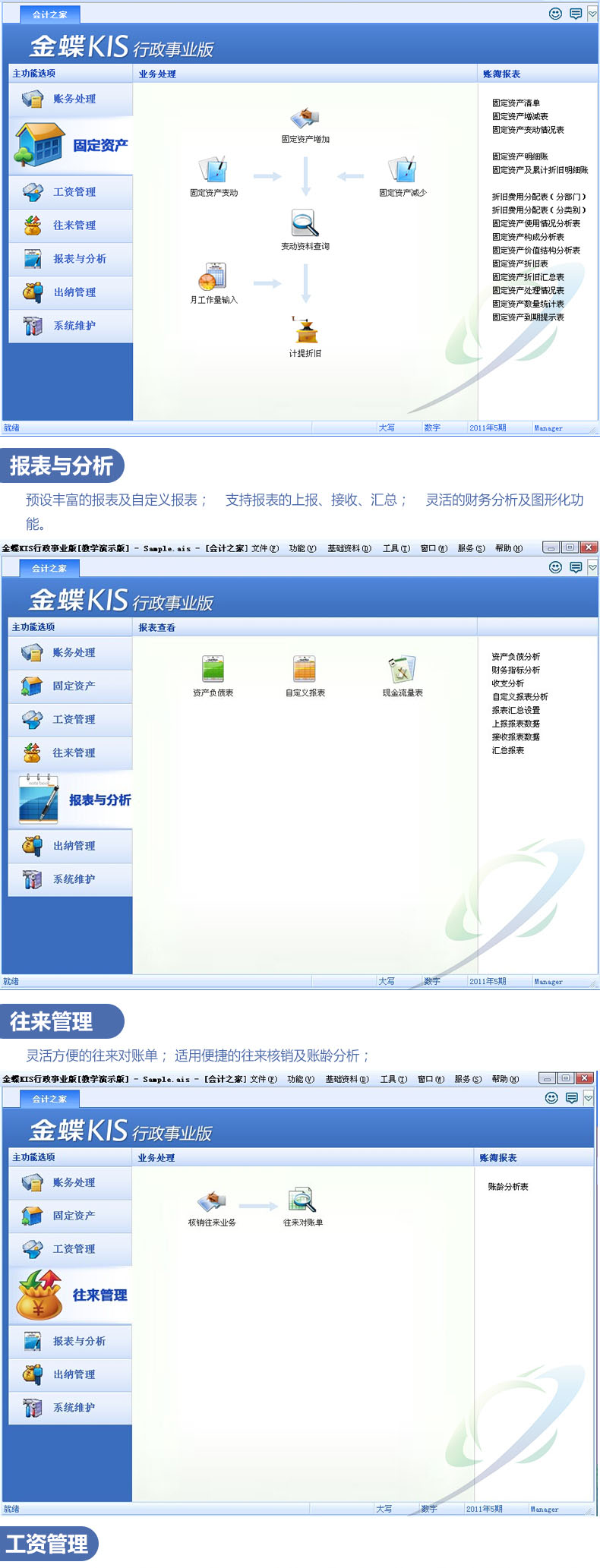Screen dimensions: 600x1568
Task: Open 出纳管理 in the 报表查看 window sidebar
Action: (x=71, y=846)
